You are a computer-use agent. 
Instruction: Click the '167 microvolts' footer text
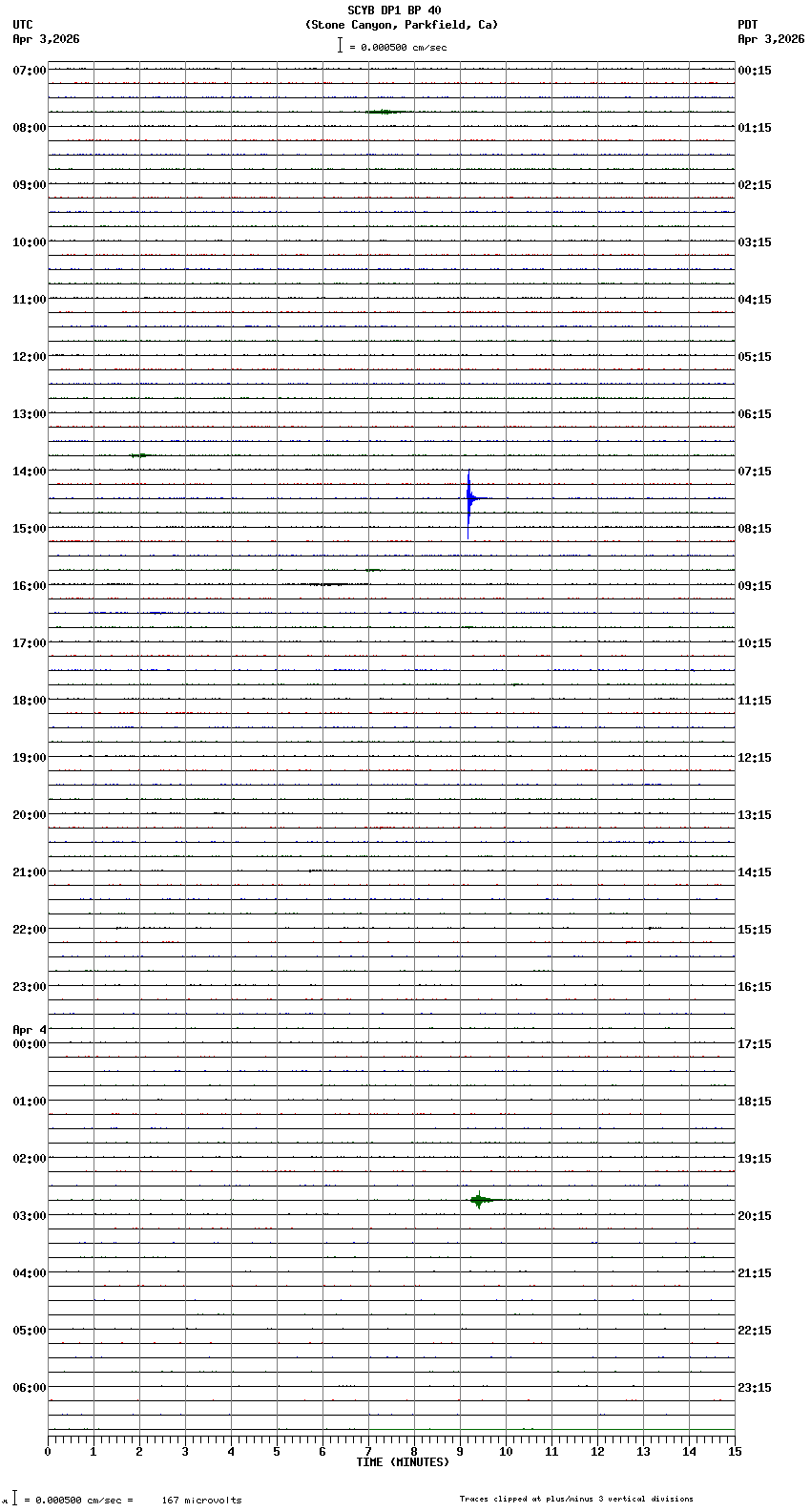(201, 1501)
